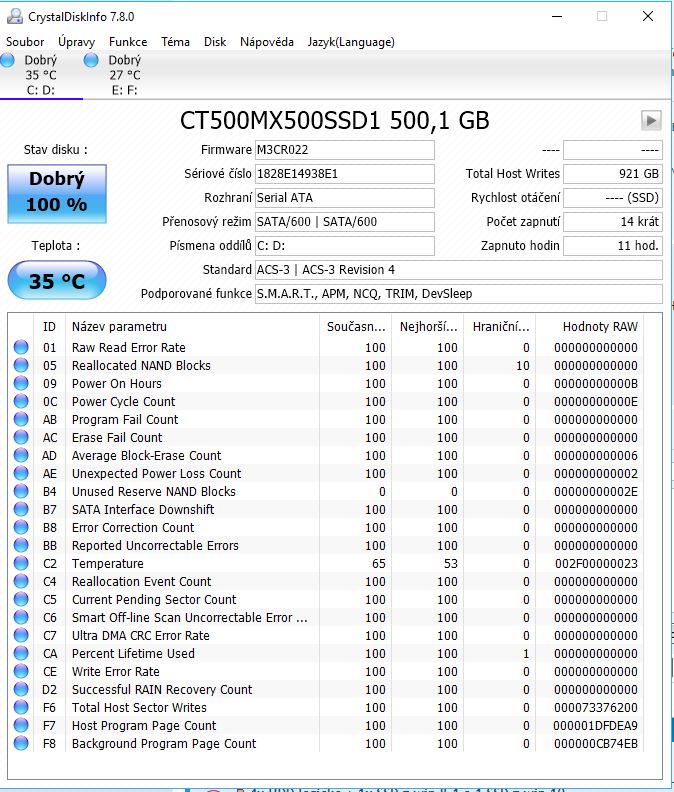Screen dimensions: 674x792
Task: Click the Firmware field M3CR022
Action: click(345, 150)
